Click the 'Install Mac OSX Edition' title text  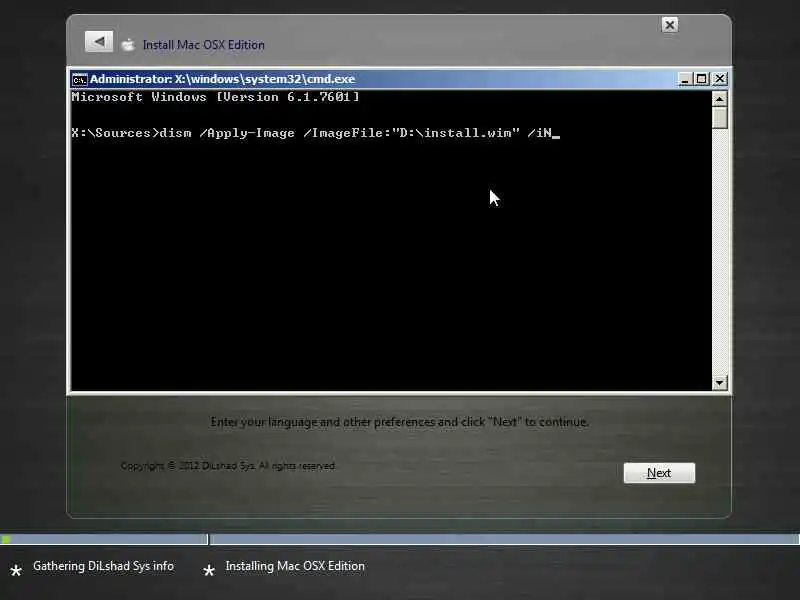204,45
